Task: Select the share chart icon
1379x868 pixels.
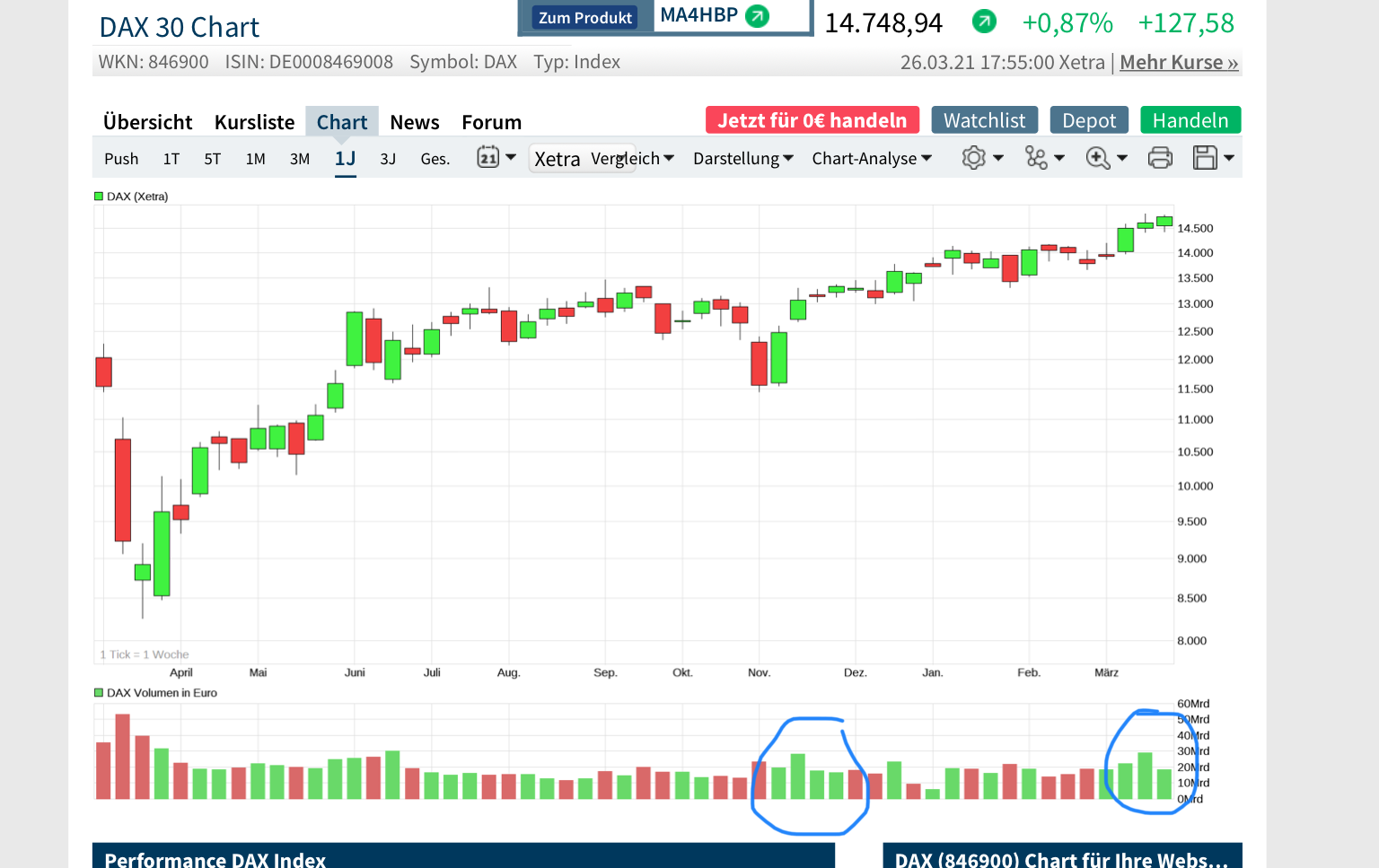Action: pyautogui.click(x=1035, y=157)
